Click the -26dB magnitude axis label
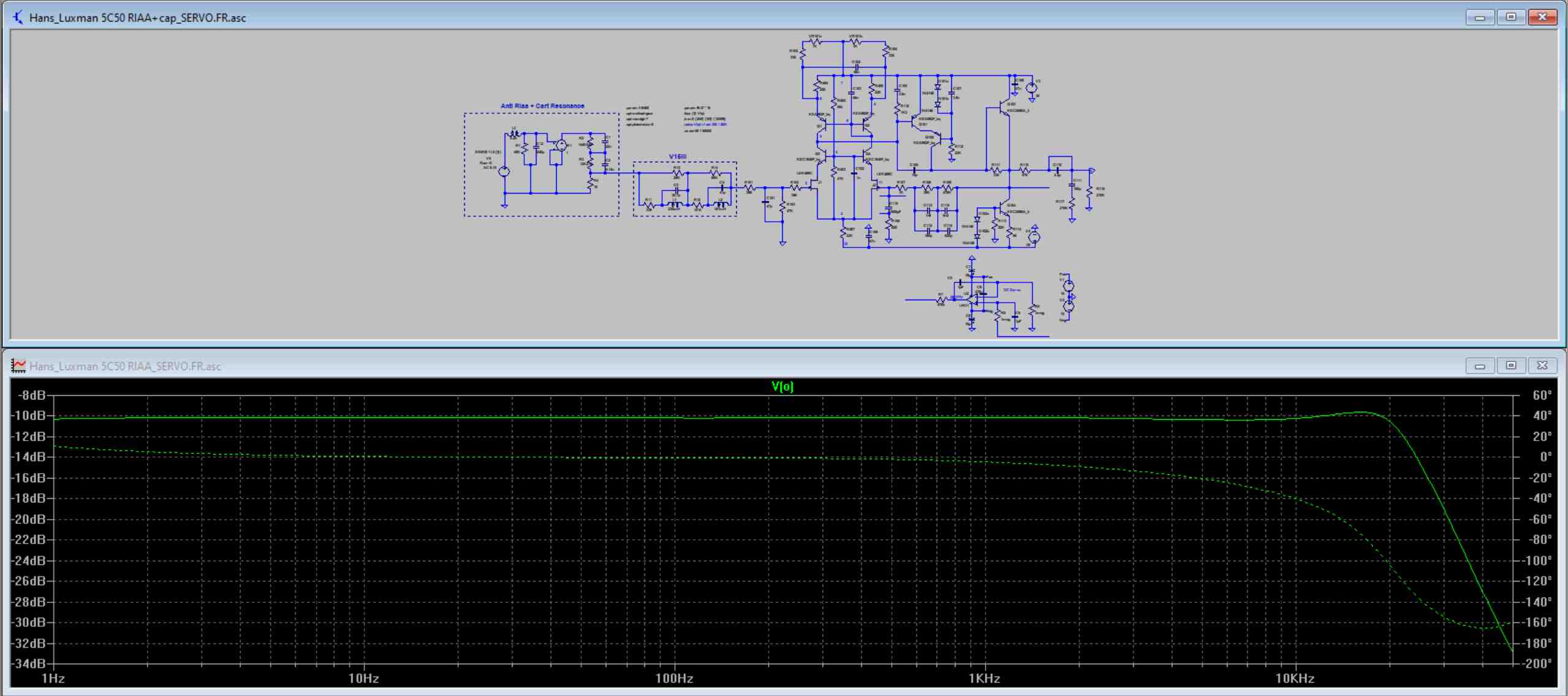Viewport: 1568px width, 696px height. tap(29, 581)
